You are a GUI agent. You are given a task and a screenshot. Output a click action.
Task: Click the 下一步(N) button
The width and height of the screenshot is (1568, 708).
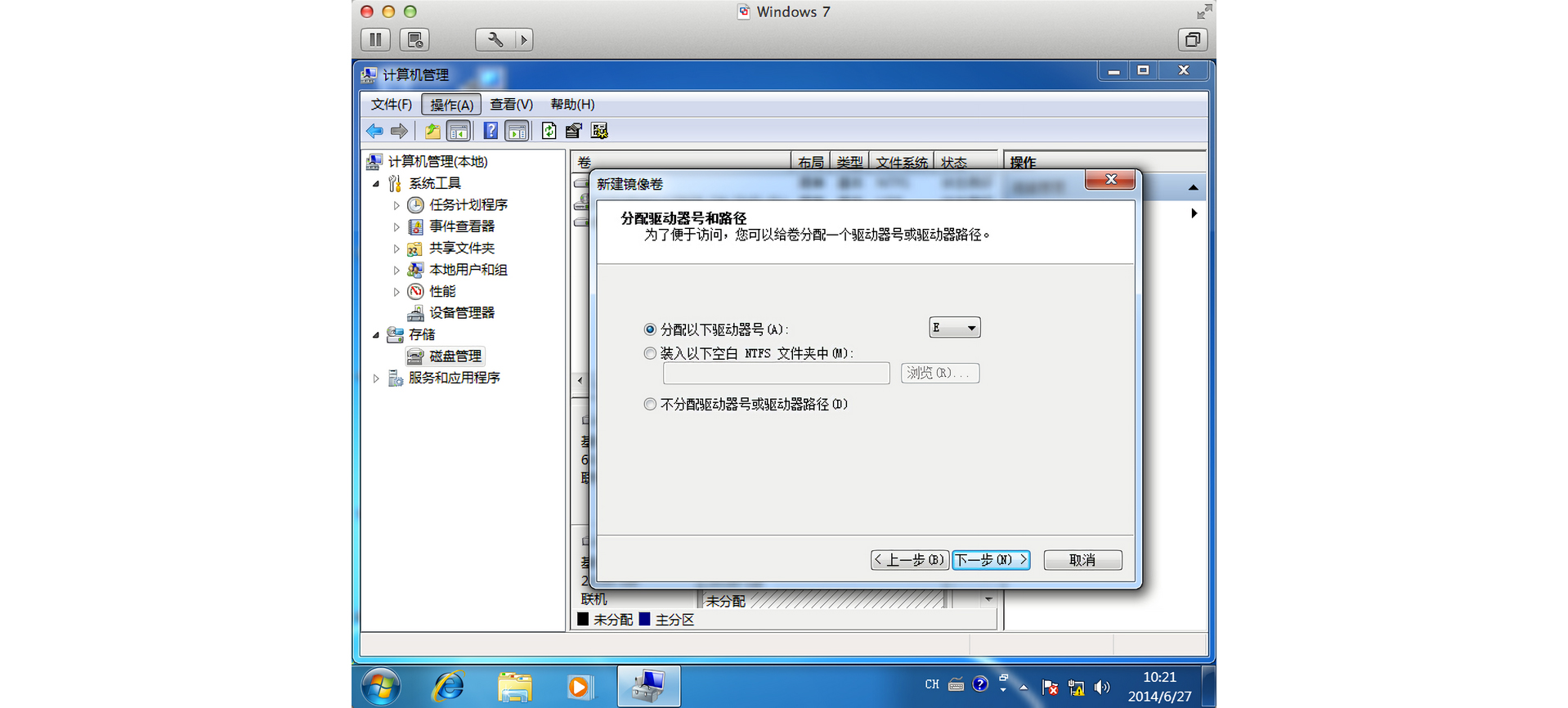click(991, 560)
